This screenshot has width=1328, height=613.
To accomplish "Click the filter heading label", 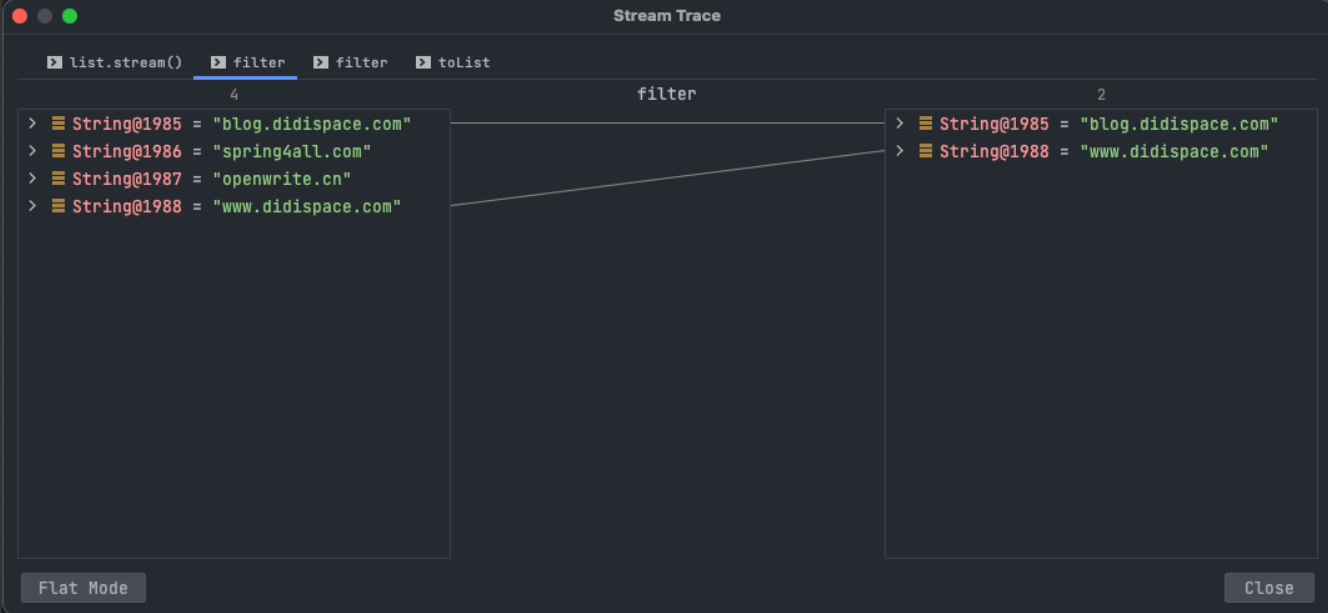I will tap(666, 94).
